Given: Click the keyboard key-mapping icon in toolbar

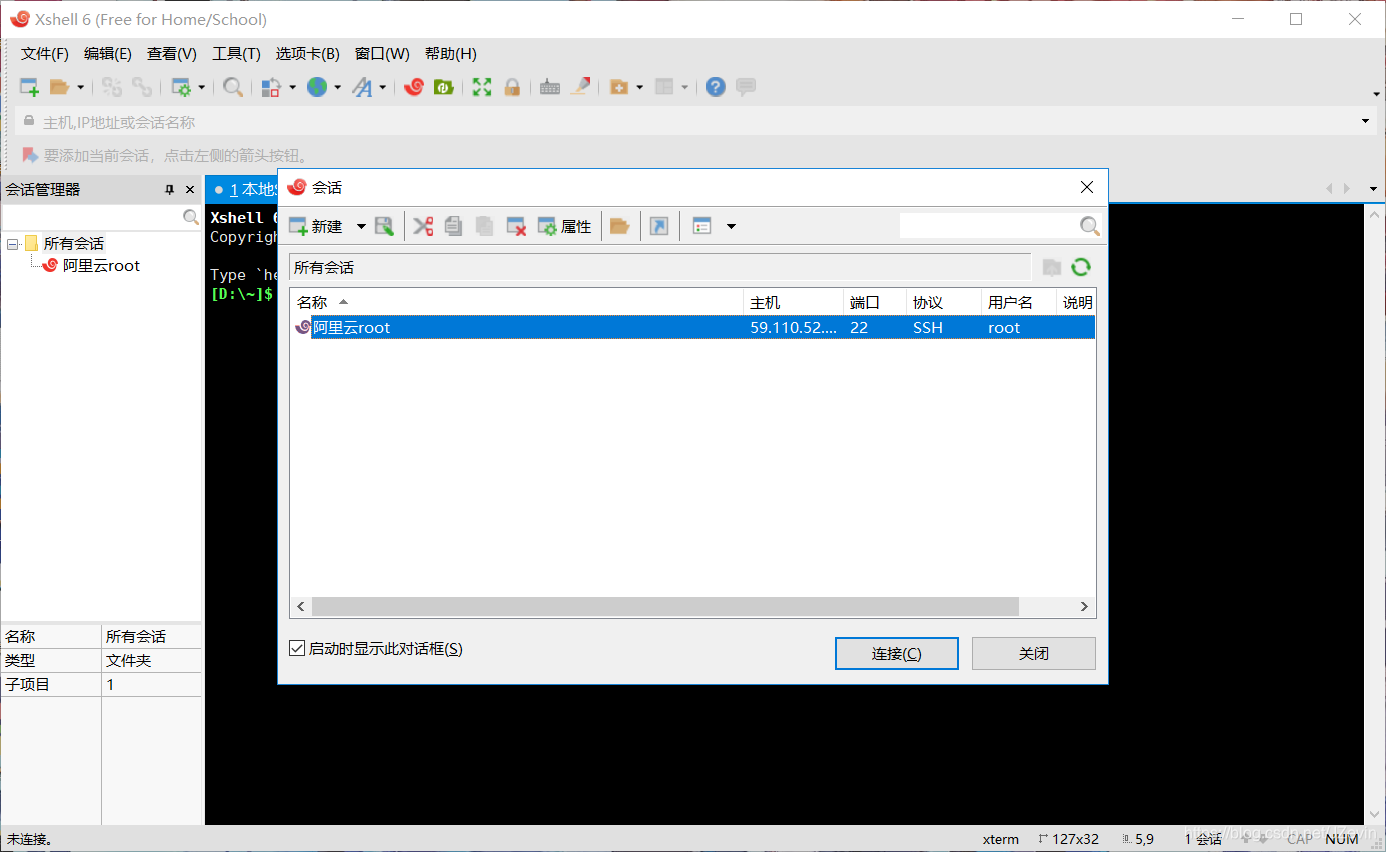Looking at the screenshot, I should [x=549, y=87].
